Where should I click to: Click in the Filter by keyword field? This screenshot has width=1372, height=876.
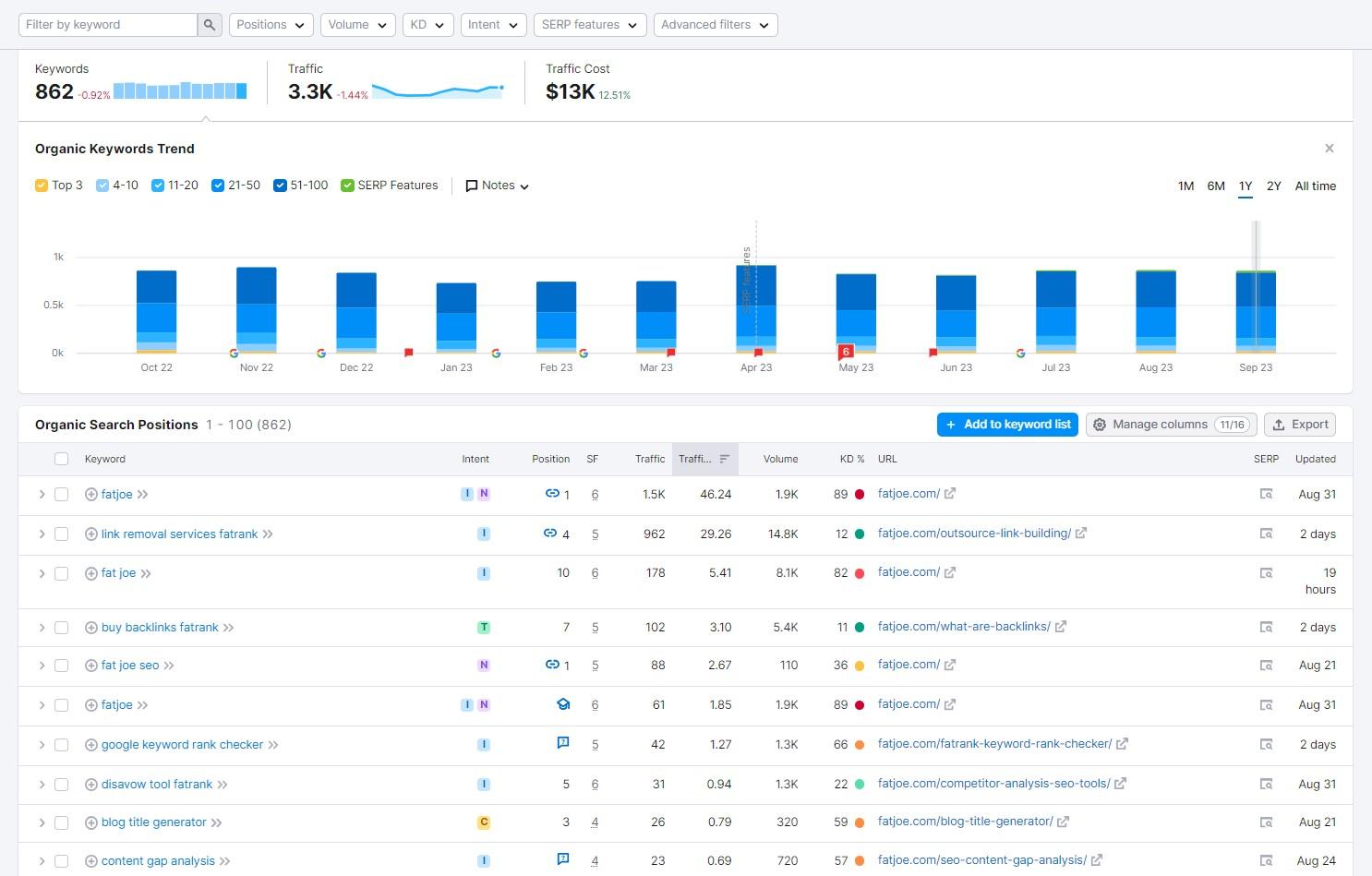tap(108, 25)
